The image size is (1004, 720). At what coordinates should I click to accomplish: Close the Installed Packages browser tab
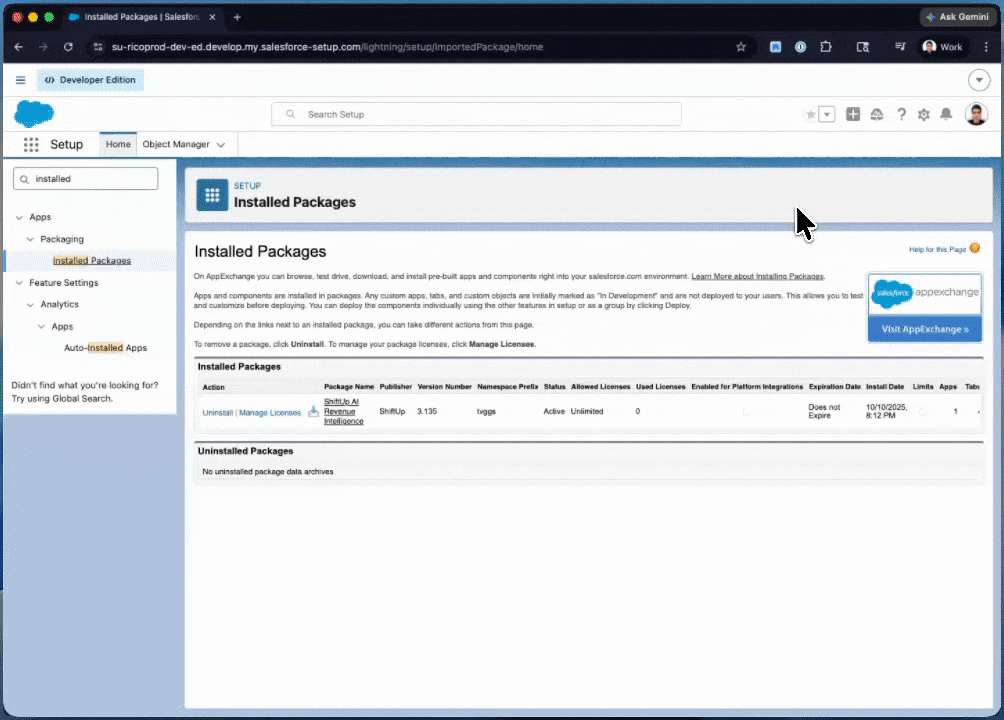pyautogui.click(x=213, y=17)
